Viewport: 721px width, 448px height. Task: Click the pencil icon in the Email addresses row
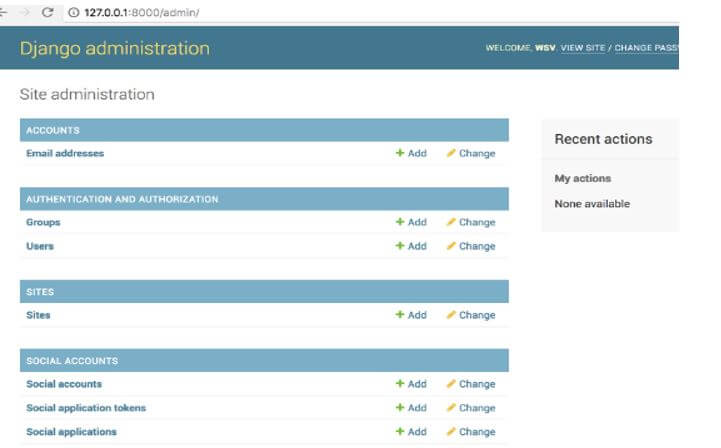[451, 153]
